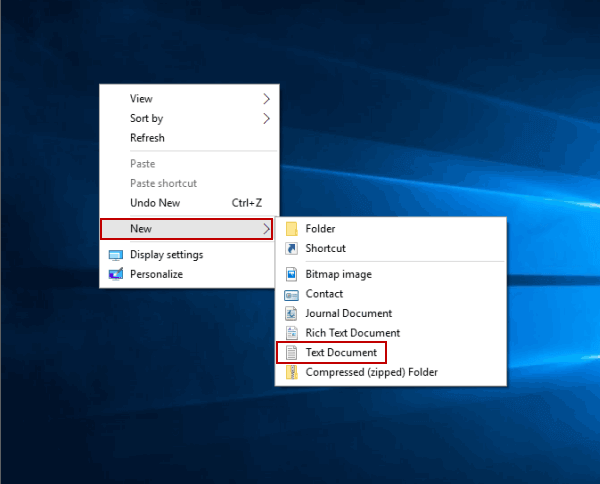
Task: Click the Contact card icon
Action: (292, 295)
